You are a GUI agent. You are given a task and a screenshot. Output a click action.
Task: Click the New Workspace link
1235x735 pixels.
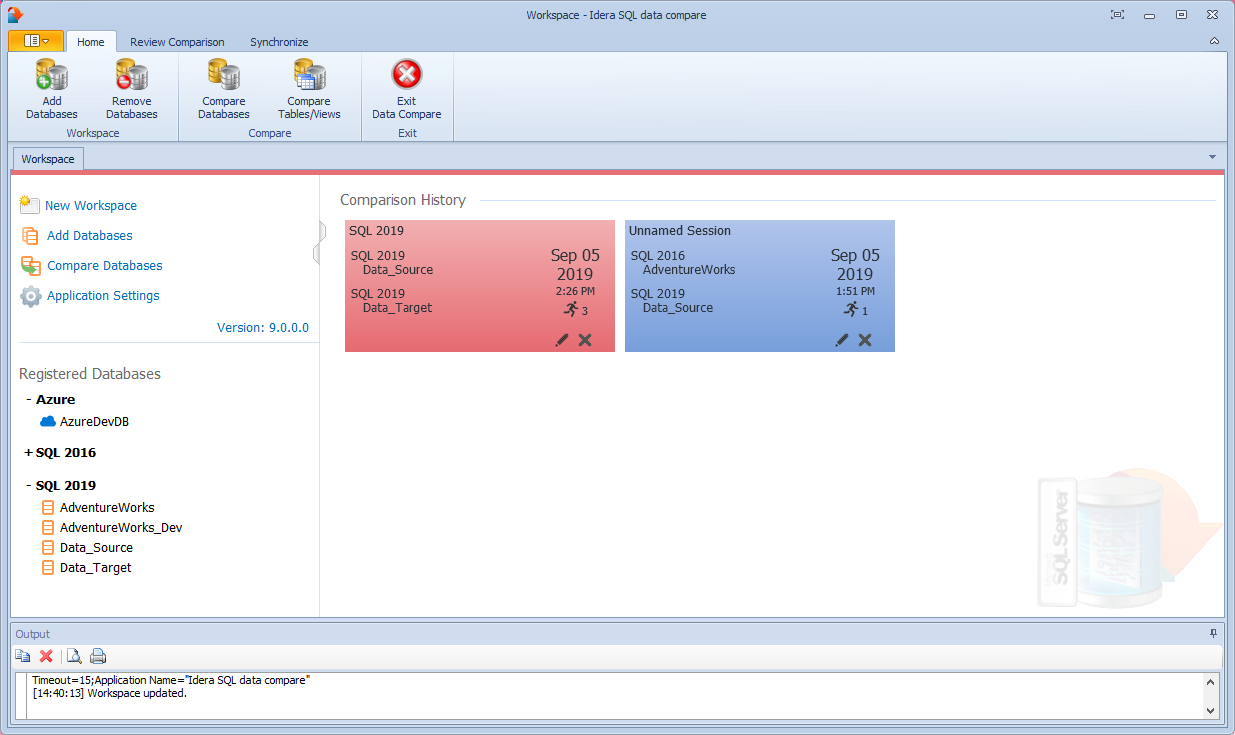pos(91,205)
